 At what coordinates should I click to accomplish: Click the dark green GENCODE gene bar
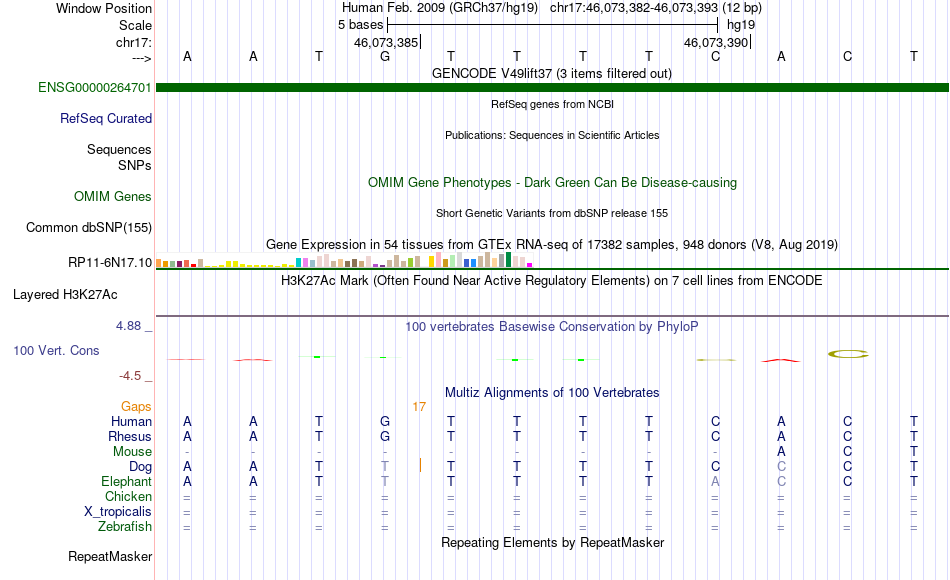(x=552, y=88)
